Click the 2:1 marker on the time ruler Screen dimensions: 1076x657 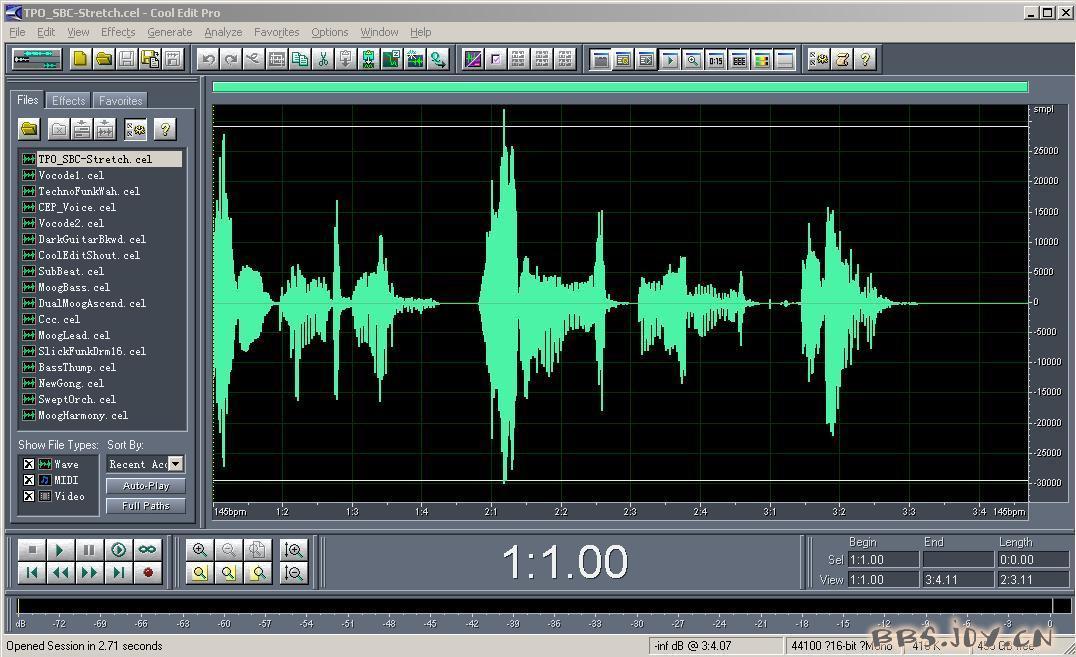491,511
